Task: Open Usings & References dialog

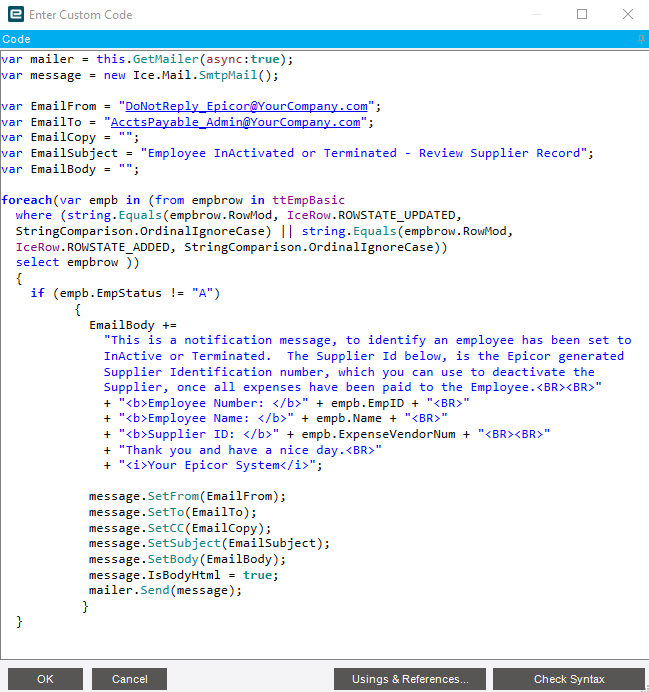Action: pos(410,679)
